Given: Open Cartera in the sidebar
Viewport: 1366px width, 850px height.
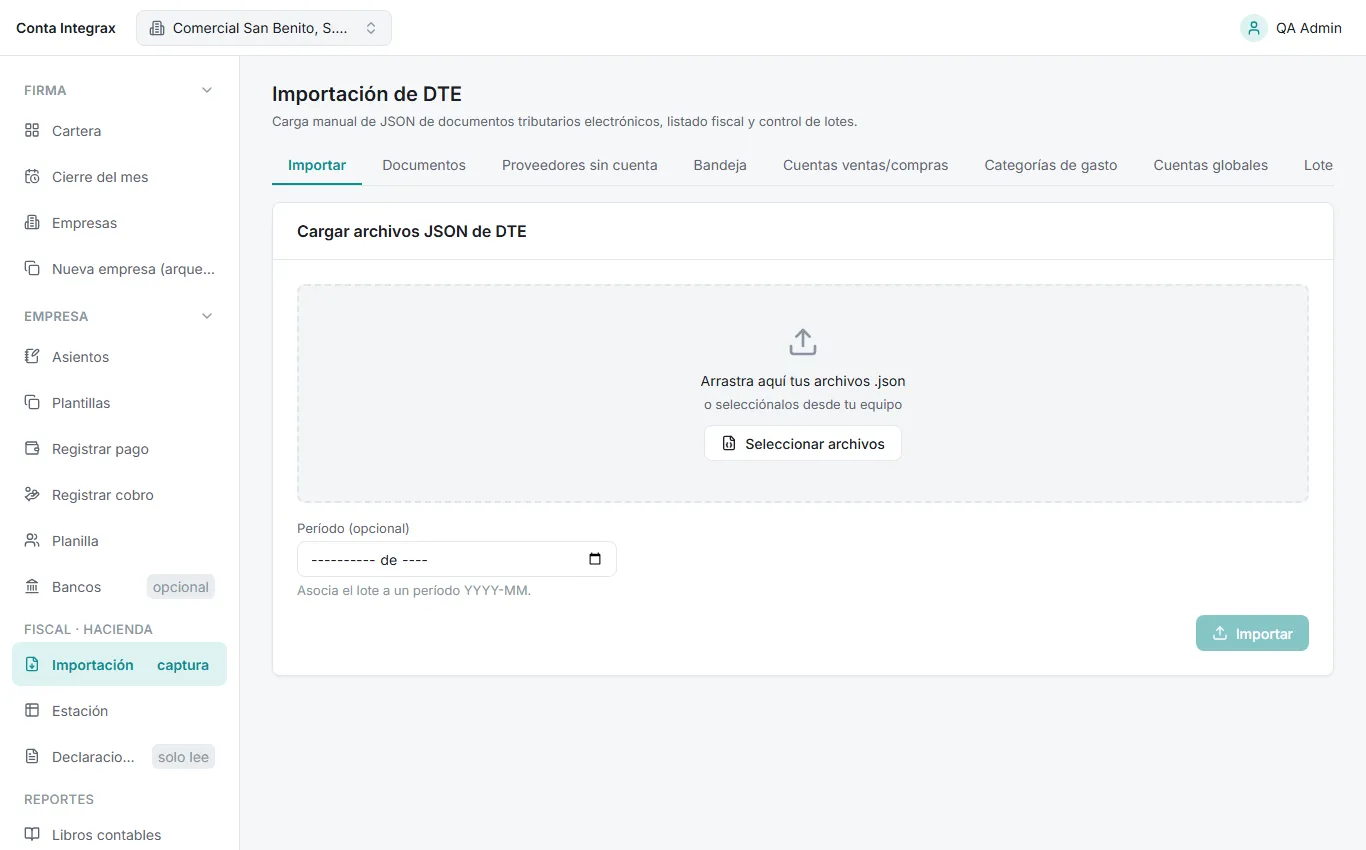Looking at the screenshot, I should [x=119, y=131].
